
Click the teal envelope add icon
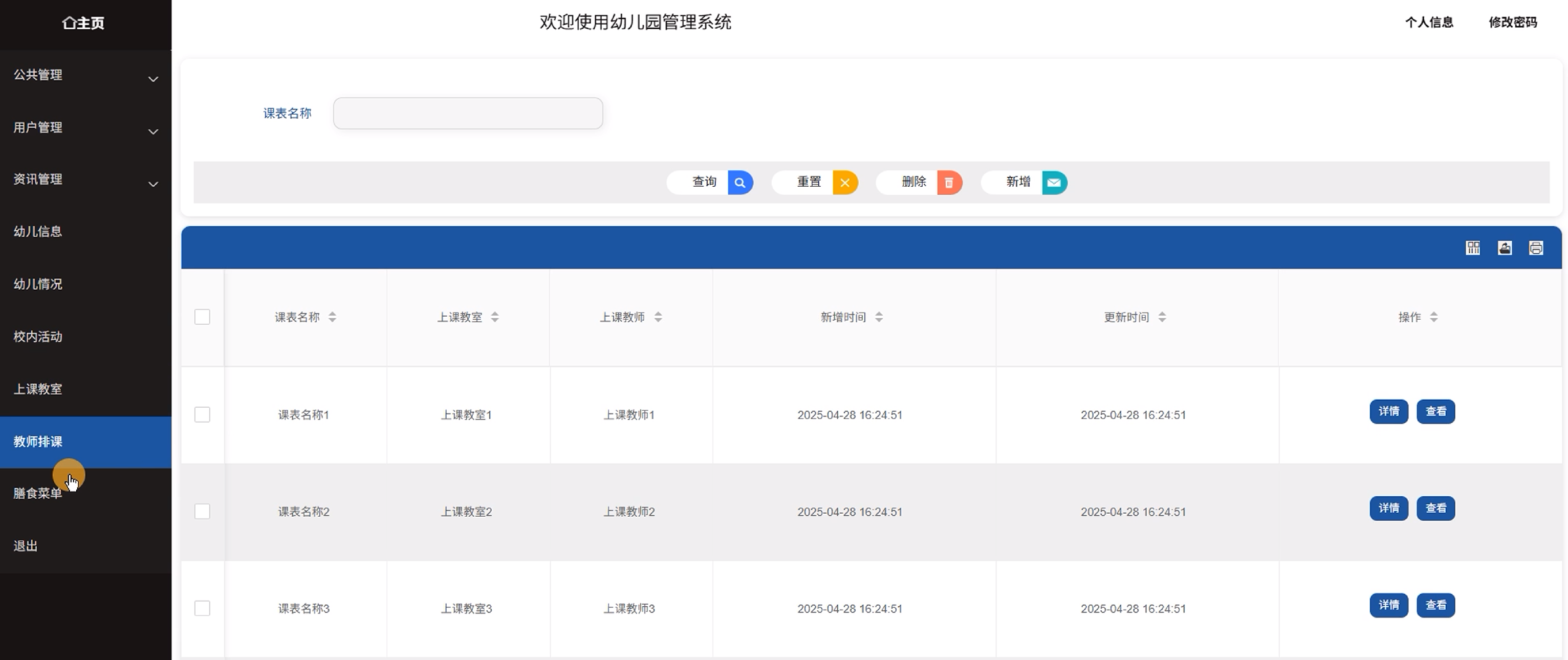click(1054, 183)
